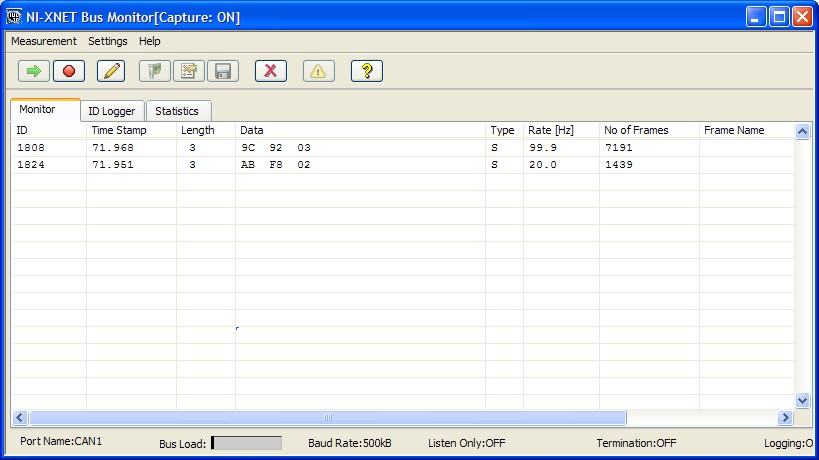This screenshot has width=819, height=460.
Task: Click the floppy disk save icon
Action: tap(223, 71)
